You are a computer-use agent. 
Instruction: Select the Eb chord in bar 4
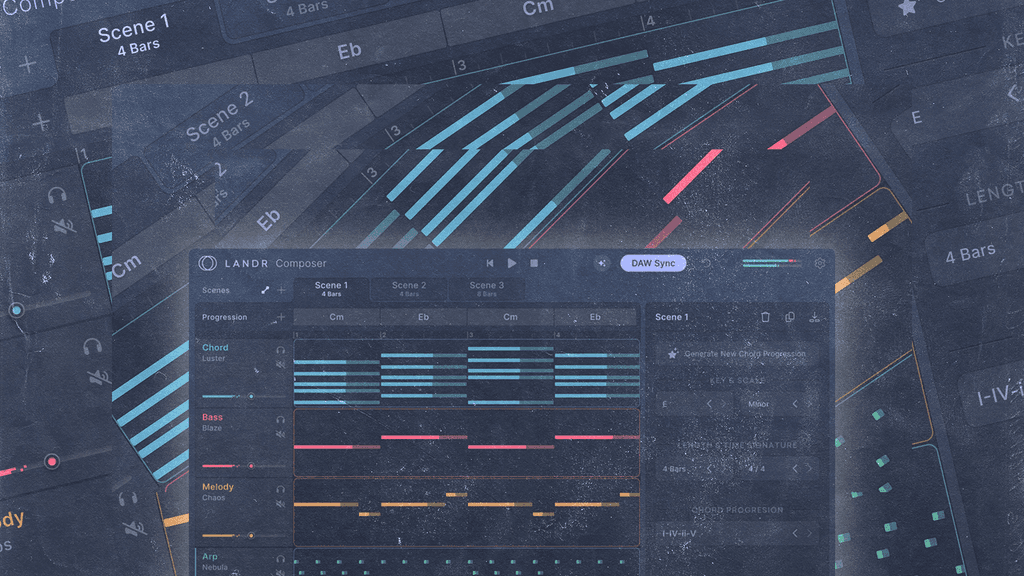596,317
